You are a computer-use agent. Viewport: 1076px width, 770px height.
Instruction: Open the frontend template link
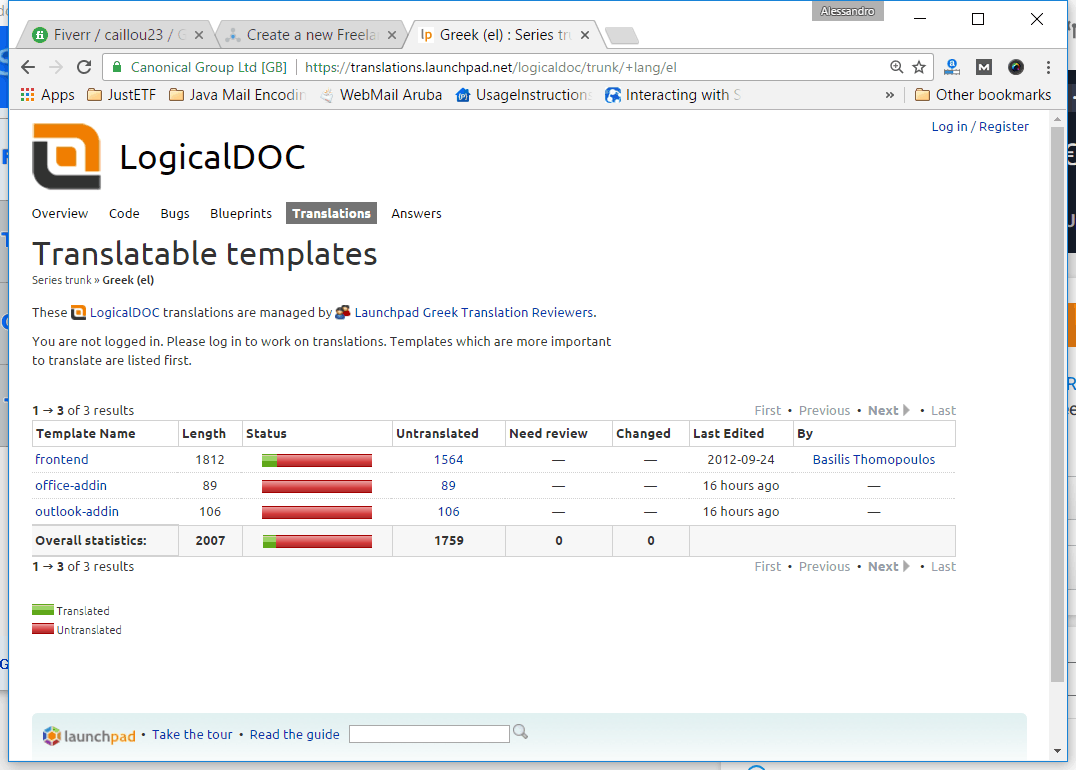coord(62,460)
